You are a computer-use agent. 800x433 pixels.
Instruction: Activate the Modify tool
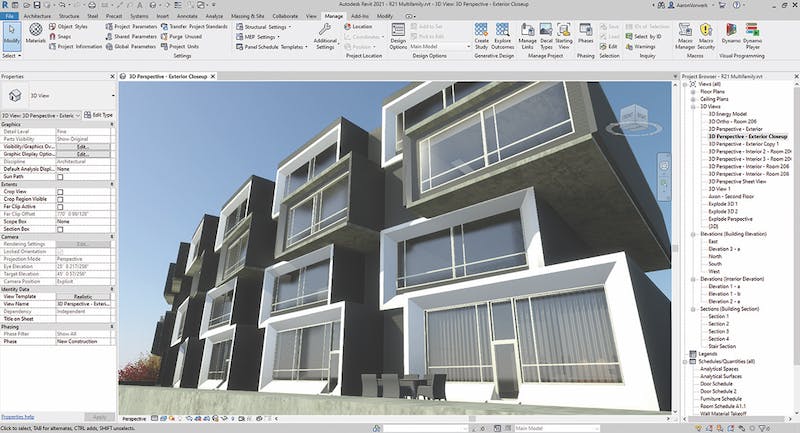[x=11, y=34]
